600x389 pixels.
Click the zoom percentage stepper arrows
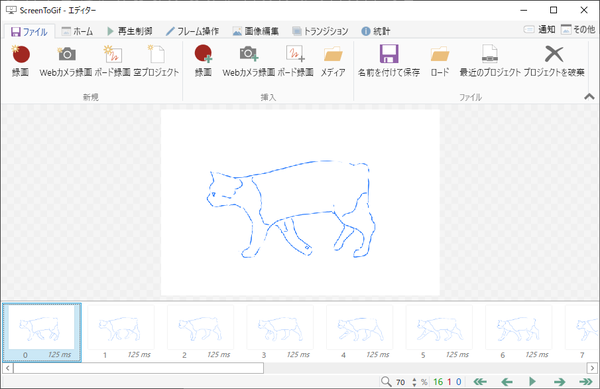coord(414,382)
